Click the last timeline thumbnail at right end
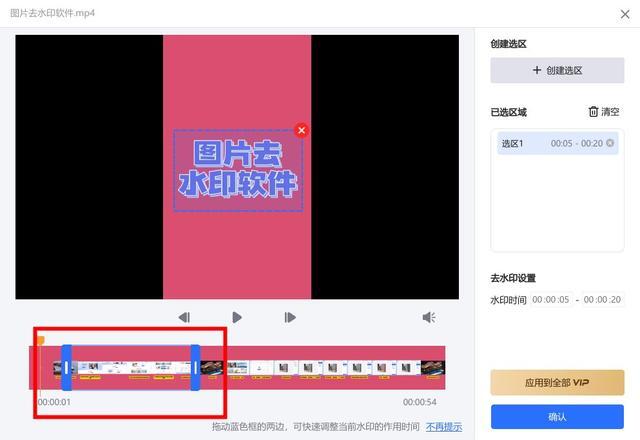 433,368
